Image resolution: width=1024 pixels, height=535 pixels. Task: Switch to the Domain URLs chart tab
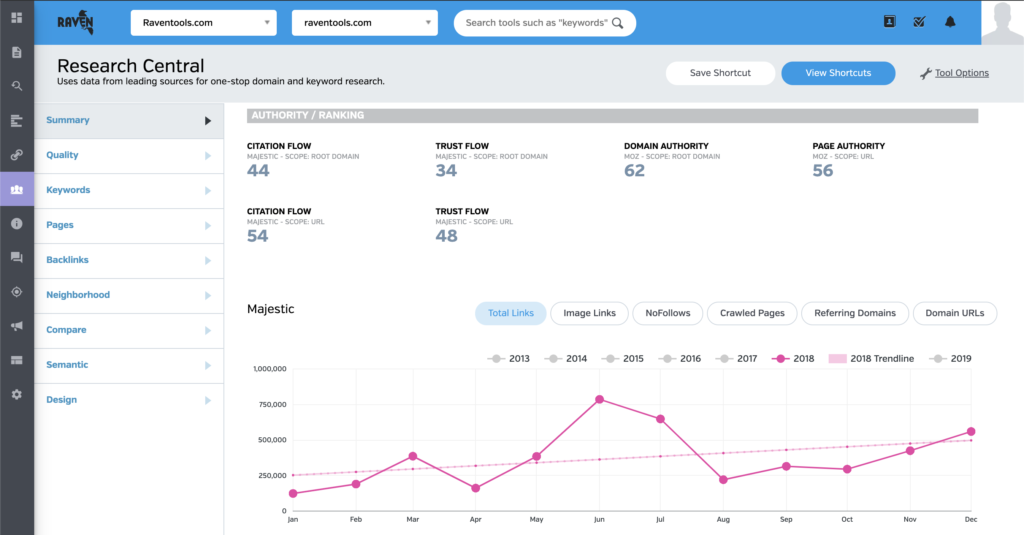tap(955, 313)
